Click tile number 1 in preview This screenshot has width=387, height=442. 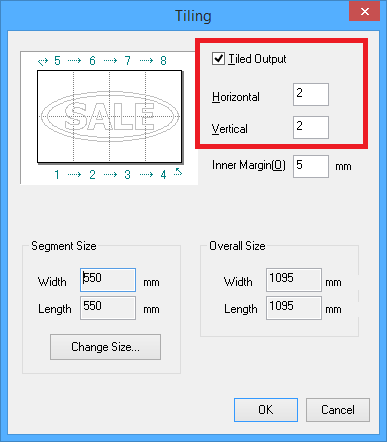57,174
